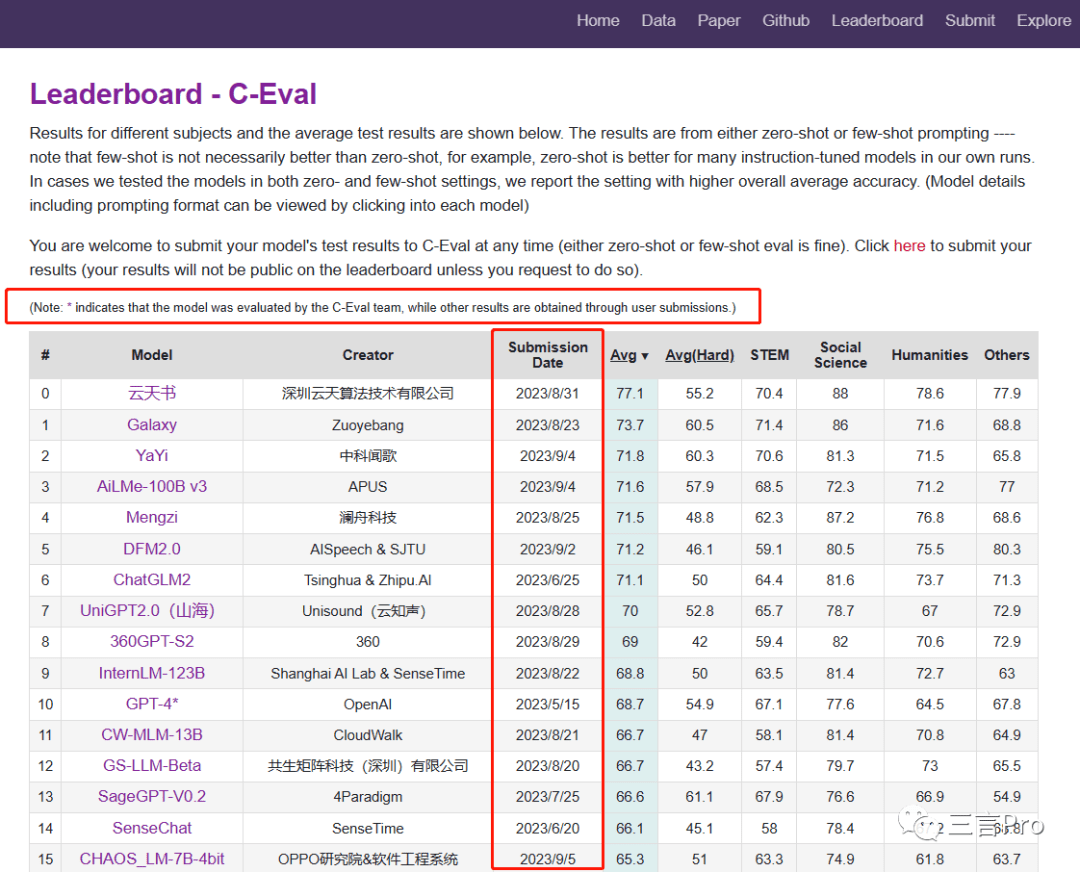Image resolution: width=1080 pixels, height=872 pixels.
Task: Select the Humanities score '78.6'
Action: coord(930,393)
